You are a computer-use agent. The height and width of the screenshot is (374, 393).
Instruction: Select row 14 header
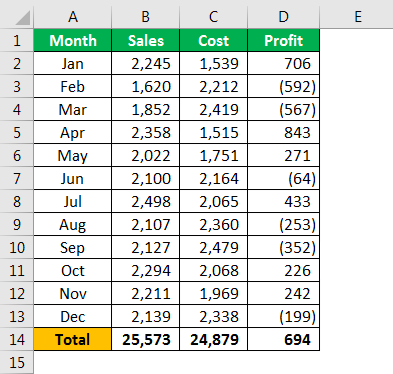click(17, 339)
